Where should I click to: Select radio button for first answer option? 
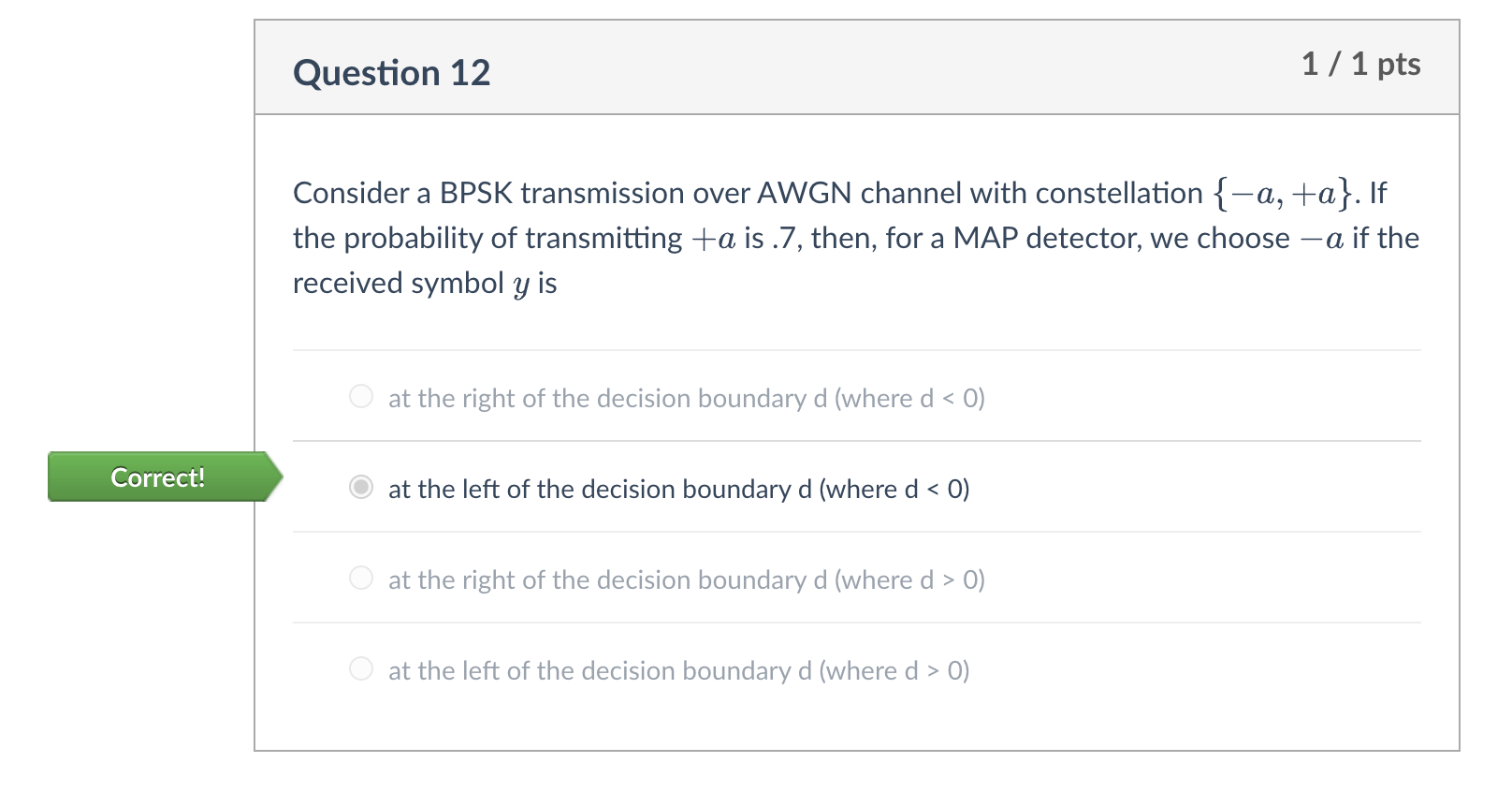(361, 396)
